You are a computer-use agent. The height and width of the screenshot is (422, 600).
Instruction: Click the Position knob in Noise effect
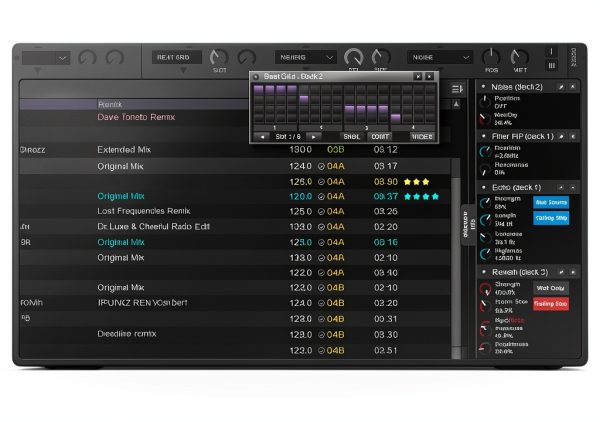pyautogui.click(x=484, y=102)
